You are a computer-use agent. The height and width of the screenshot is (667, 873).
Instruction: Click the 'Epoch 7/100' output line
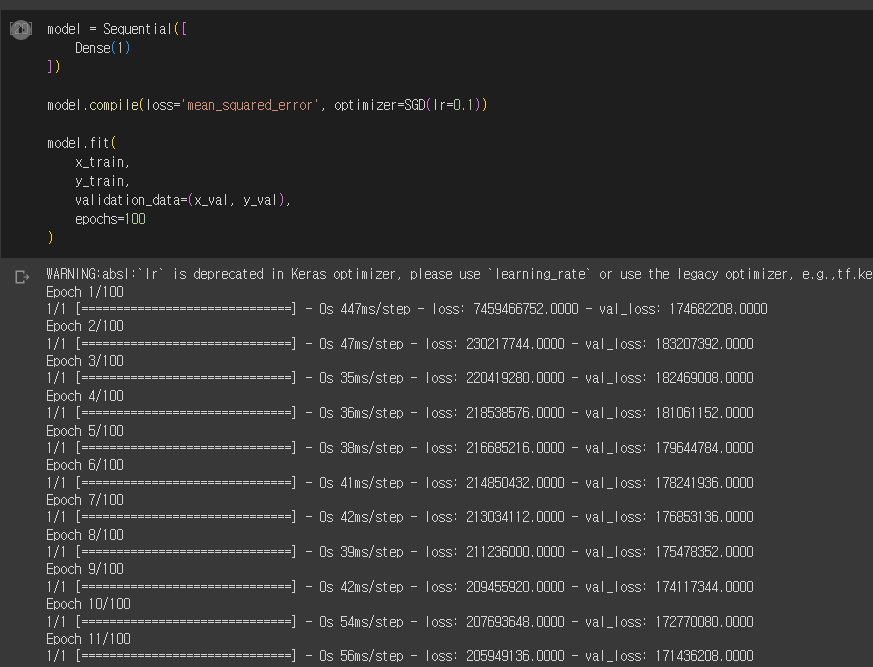[85, 500]
